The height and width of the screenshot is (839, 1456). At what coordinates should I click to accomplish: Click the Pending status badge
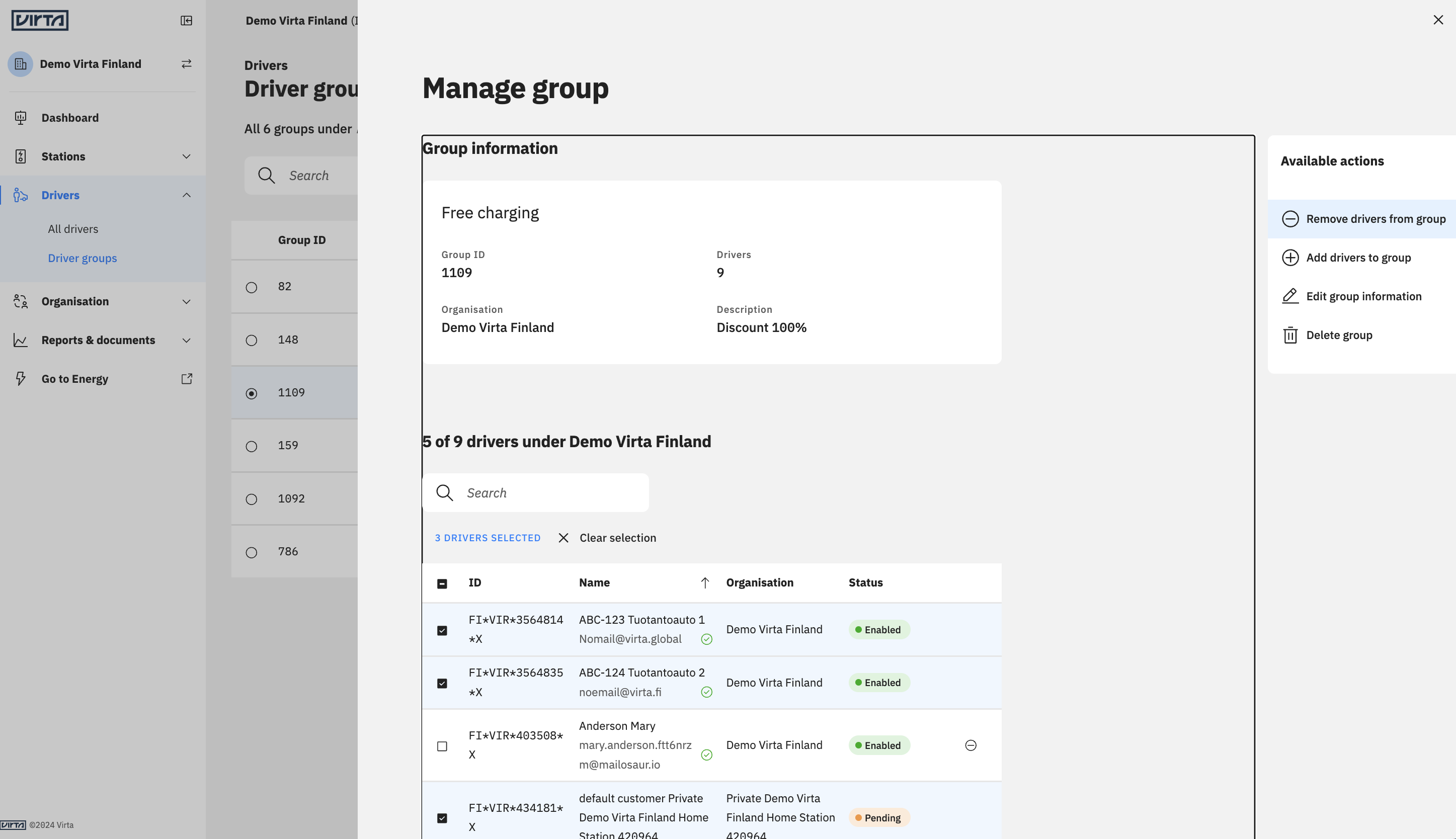878,818
